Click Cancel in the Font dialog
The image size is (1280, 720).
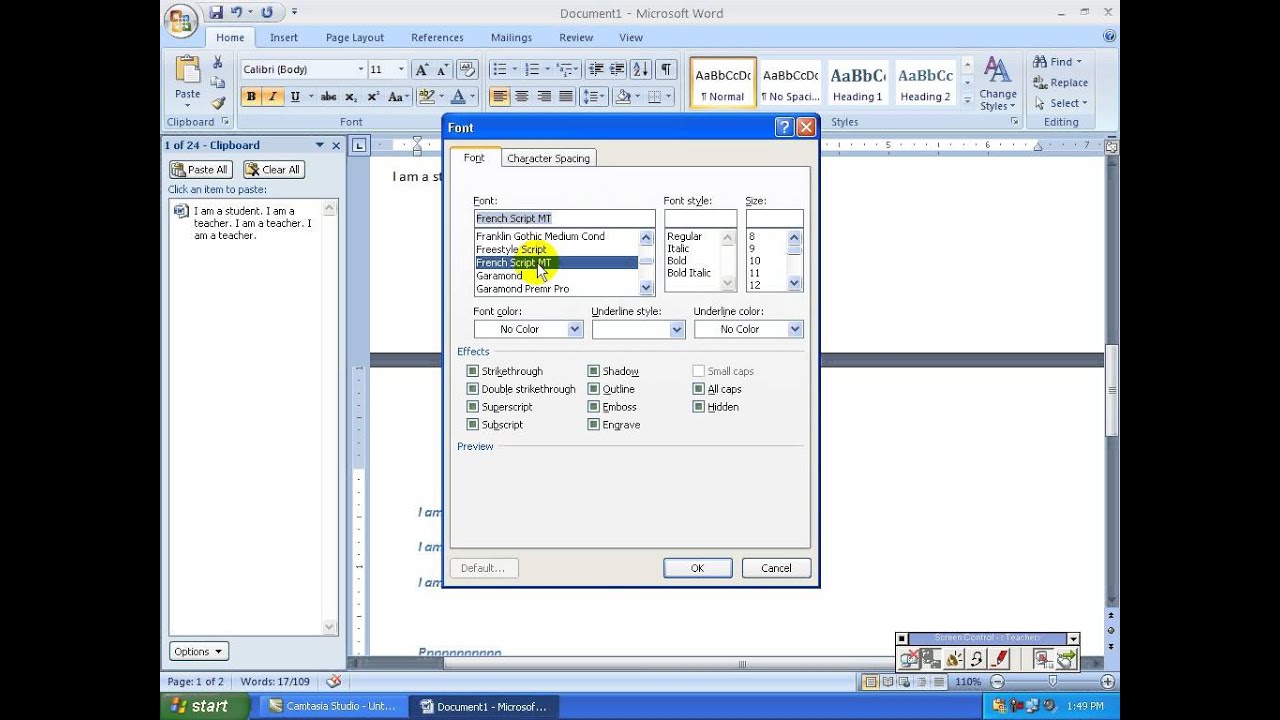(776, 568)
